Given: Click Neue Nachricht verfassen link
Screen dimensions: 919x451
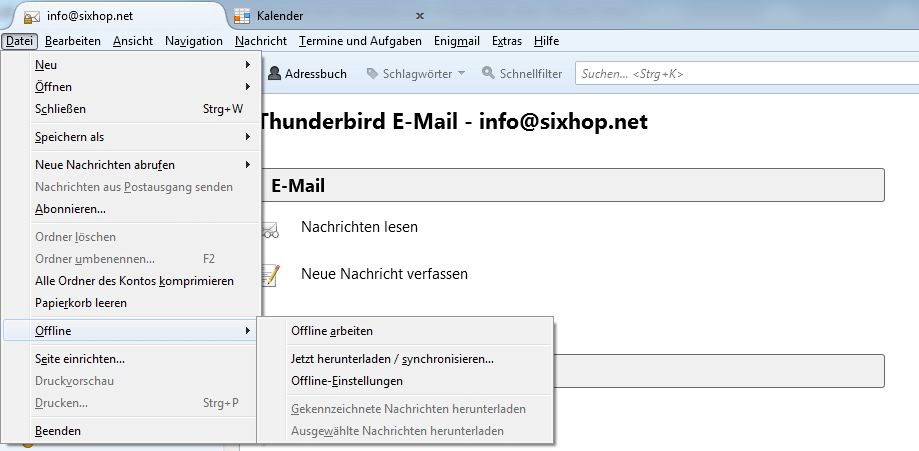Looking at the screenshot, I should click(x=384, y=274).
